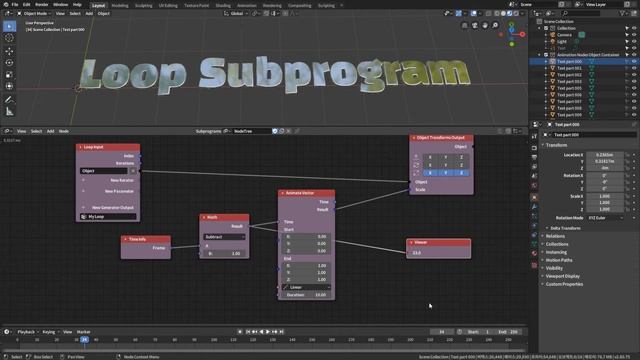Open the Object properties tab icon
Viewport: 640px width, 360px height.
coord(534,198)
